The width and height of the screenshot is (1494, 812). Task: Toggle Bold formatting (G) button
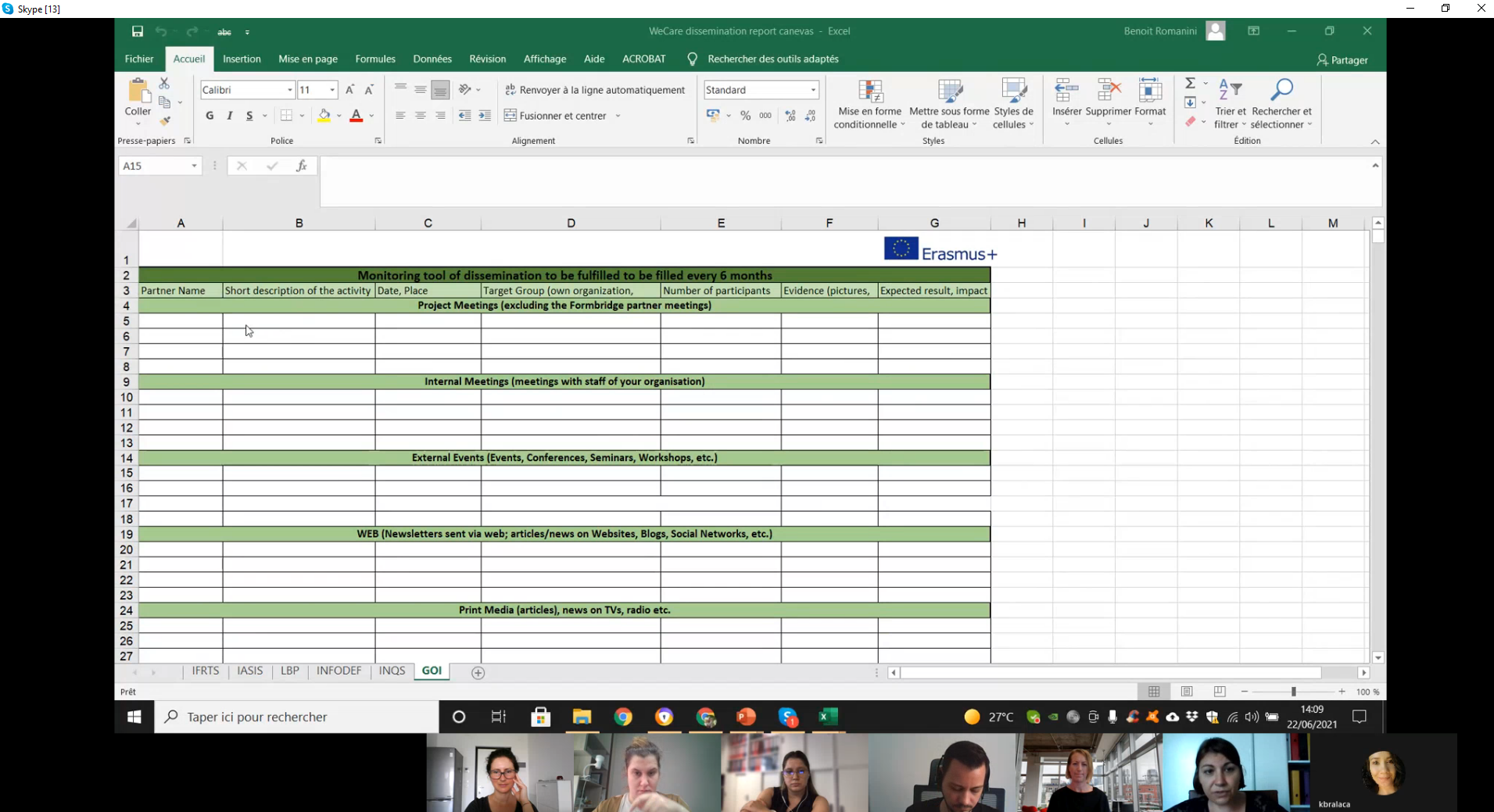tap(210, 116)
